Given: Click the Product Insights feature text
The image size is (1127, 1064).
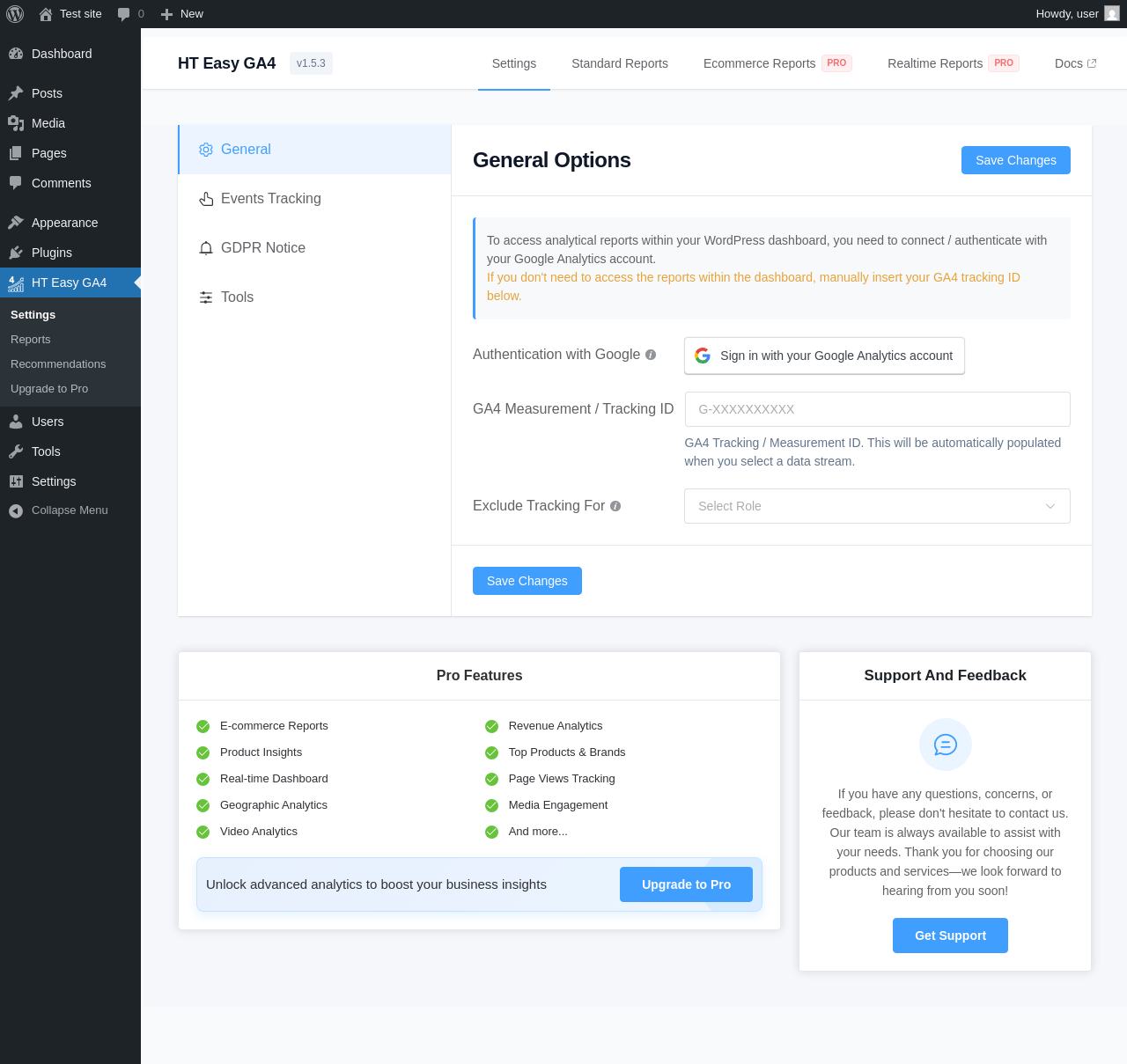Looking at the screenshot, I should pyautogui.click(x=261, y=752).
